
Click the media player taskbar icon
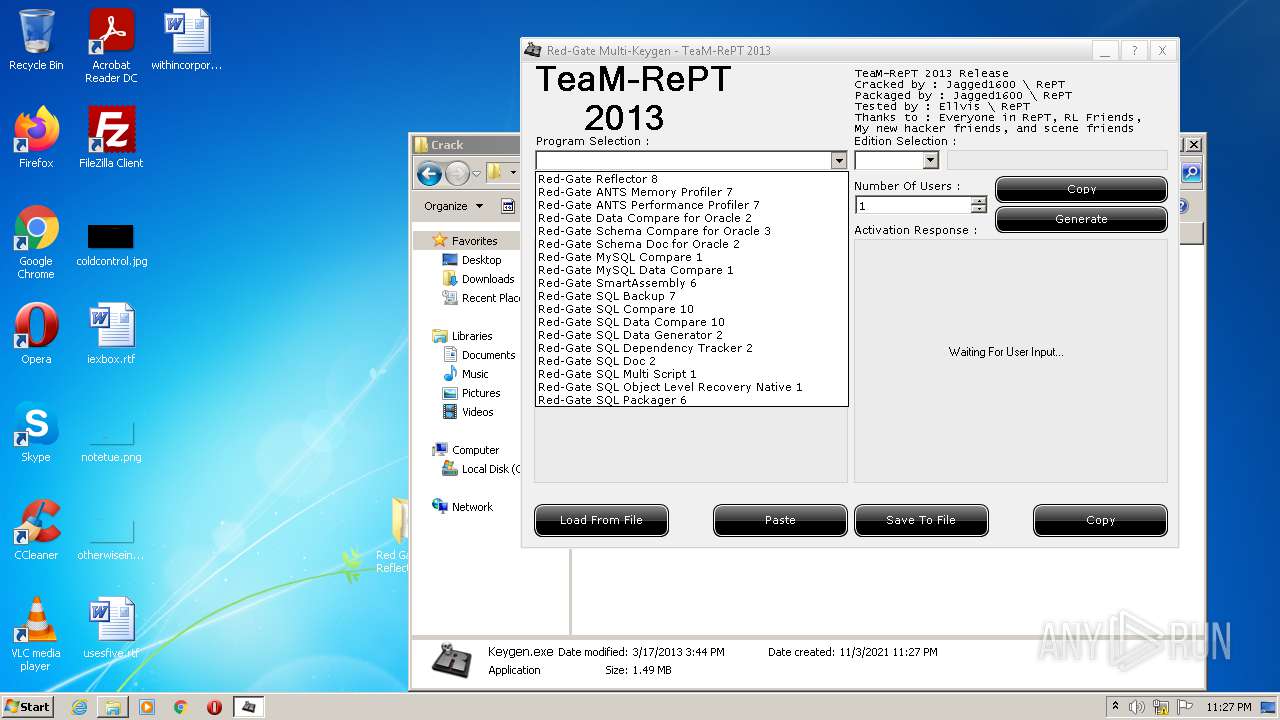point(147,707)
